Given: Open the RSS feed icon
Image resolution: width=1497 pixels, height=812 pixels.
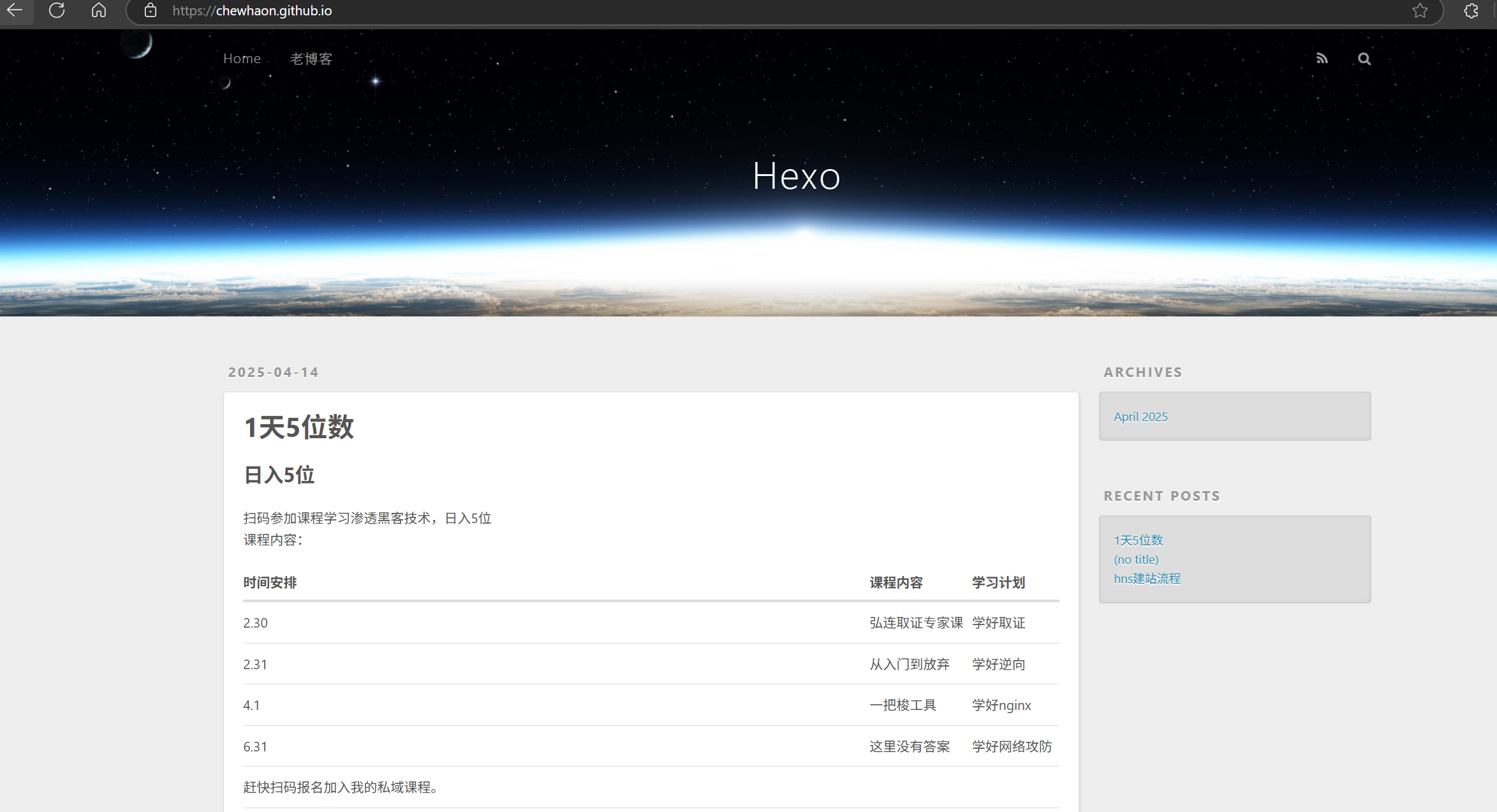Looking at the screenshot, I should (x=1322, y=59).
